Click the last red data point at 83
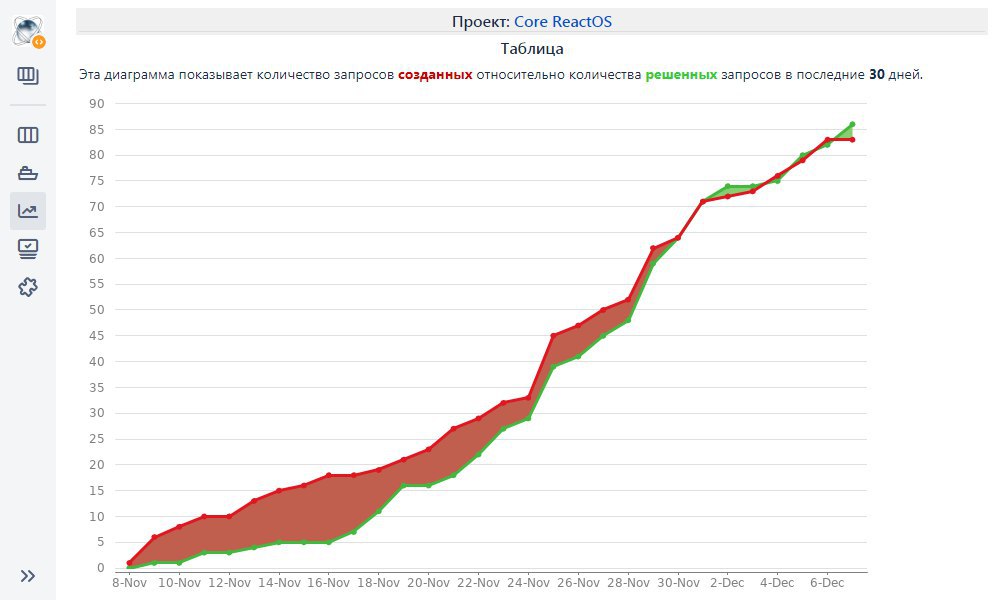This screenshot has width=1000, height=600. (852, 140)
